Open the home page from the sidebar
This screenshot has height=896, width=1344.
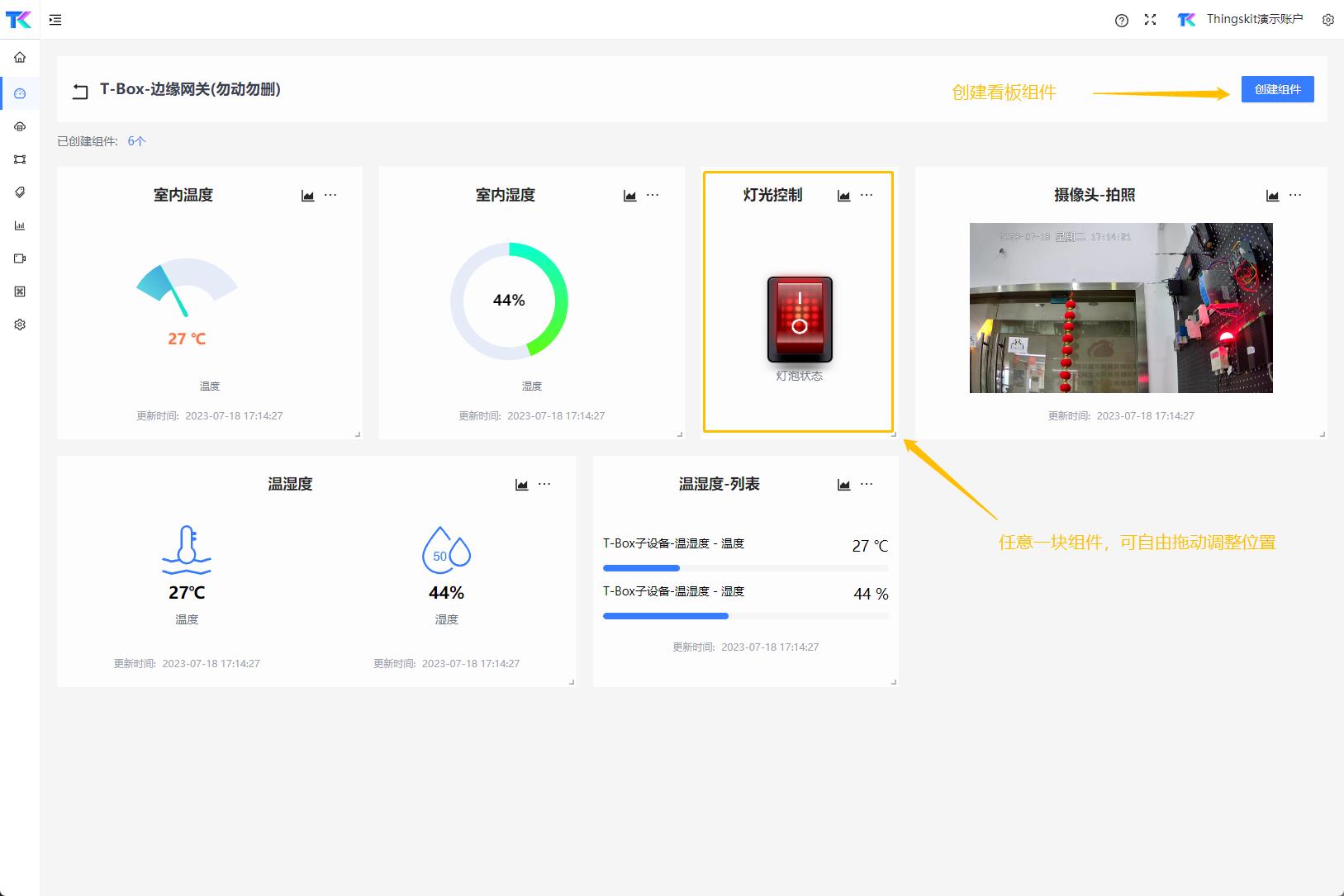(20, 57)
